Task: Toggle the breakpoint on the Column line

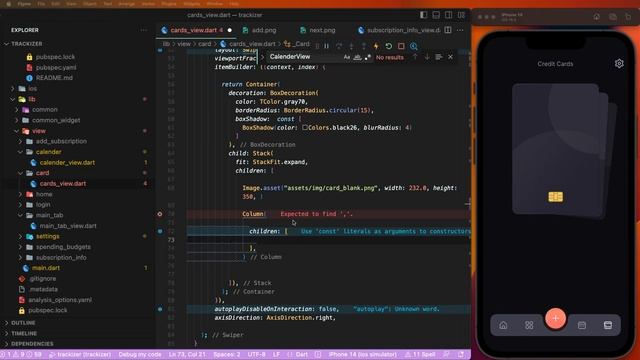Action: click(x=160, y=214)
